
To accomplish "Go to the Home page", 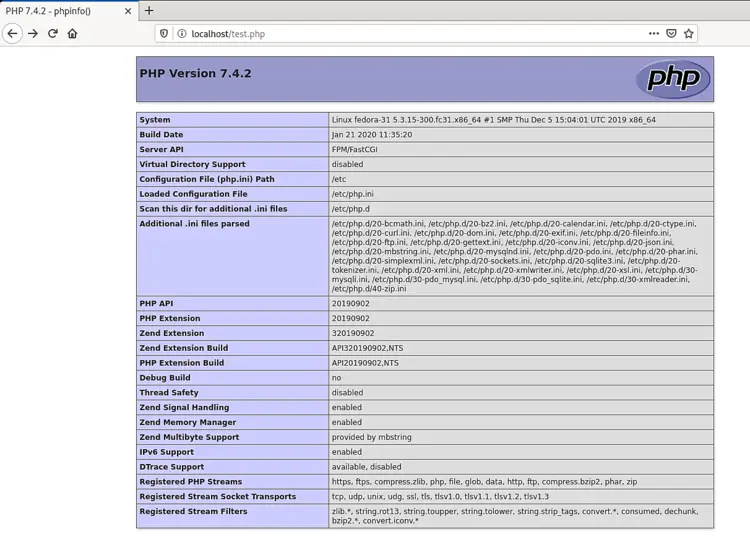I will (73, 34).
